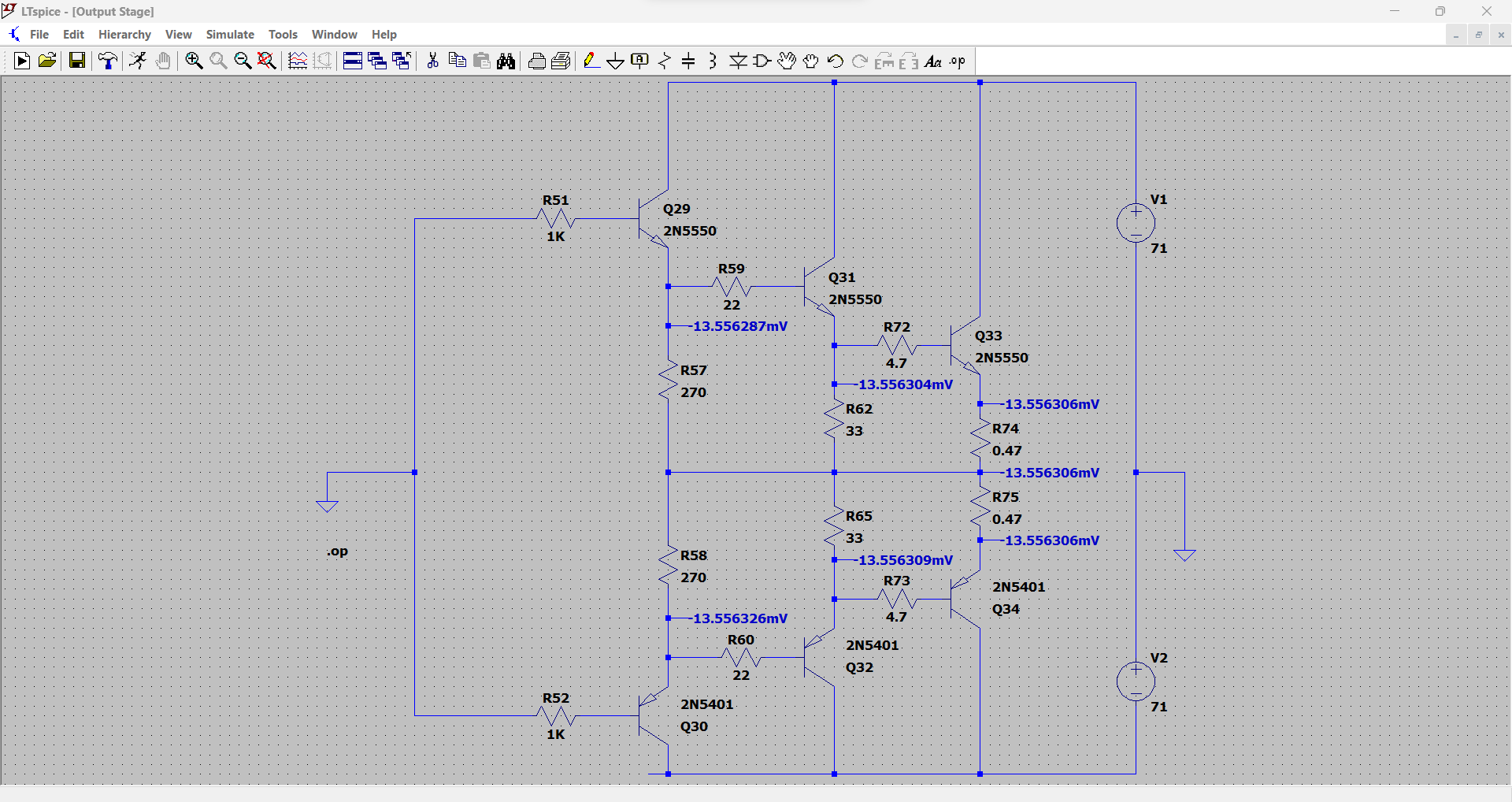The width and height of the screenshot is (1512, 802).
Task: Select the Draw Wire pencil tool
Action: click(591, 61)
